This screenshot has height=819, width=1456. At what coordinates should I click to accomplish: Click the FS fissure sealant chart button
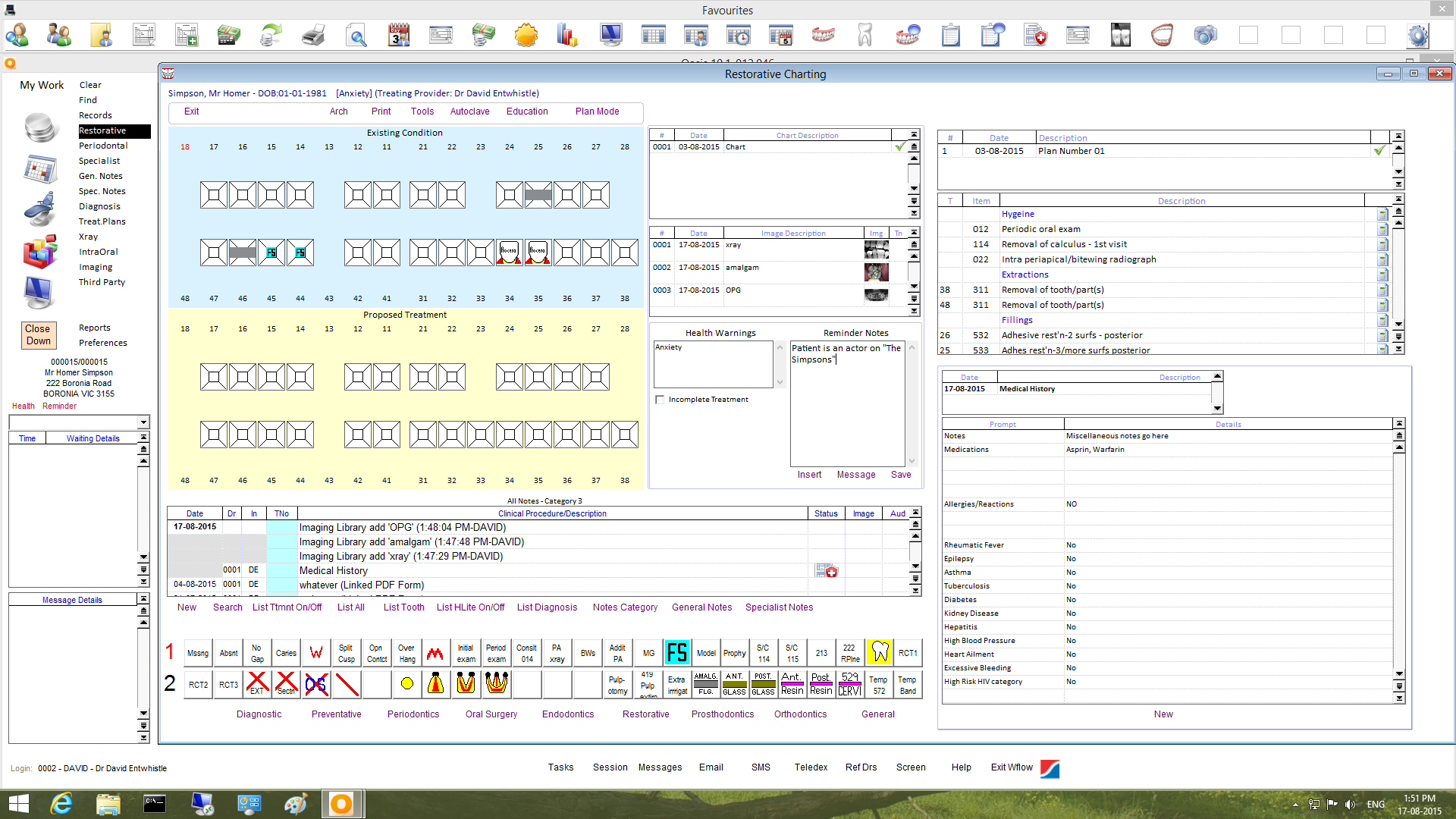676,653
